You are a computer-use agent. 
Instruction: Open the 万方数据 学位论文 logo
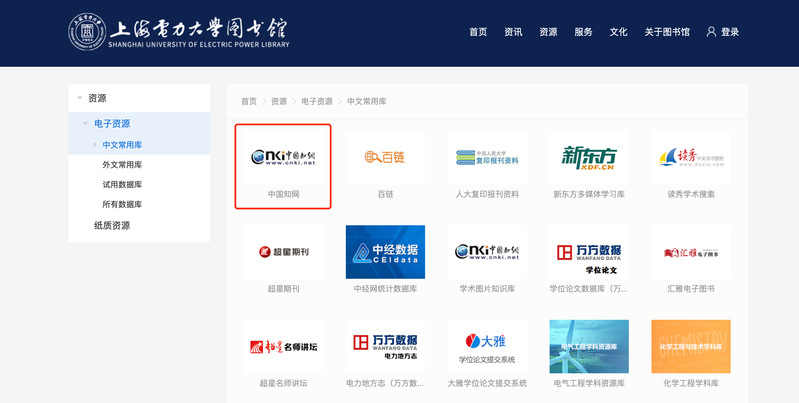tap(589, 252)
